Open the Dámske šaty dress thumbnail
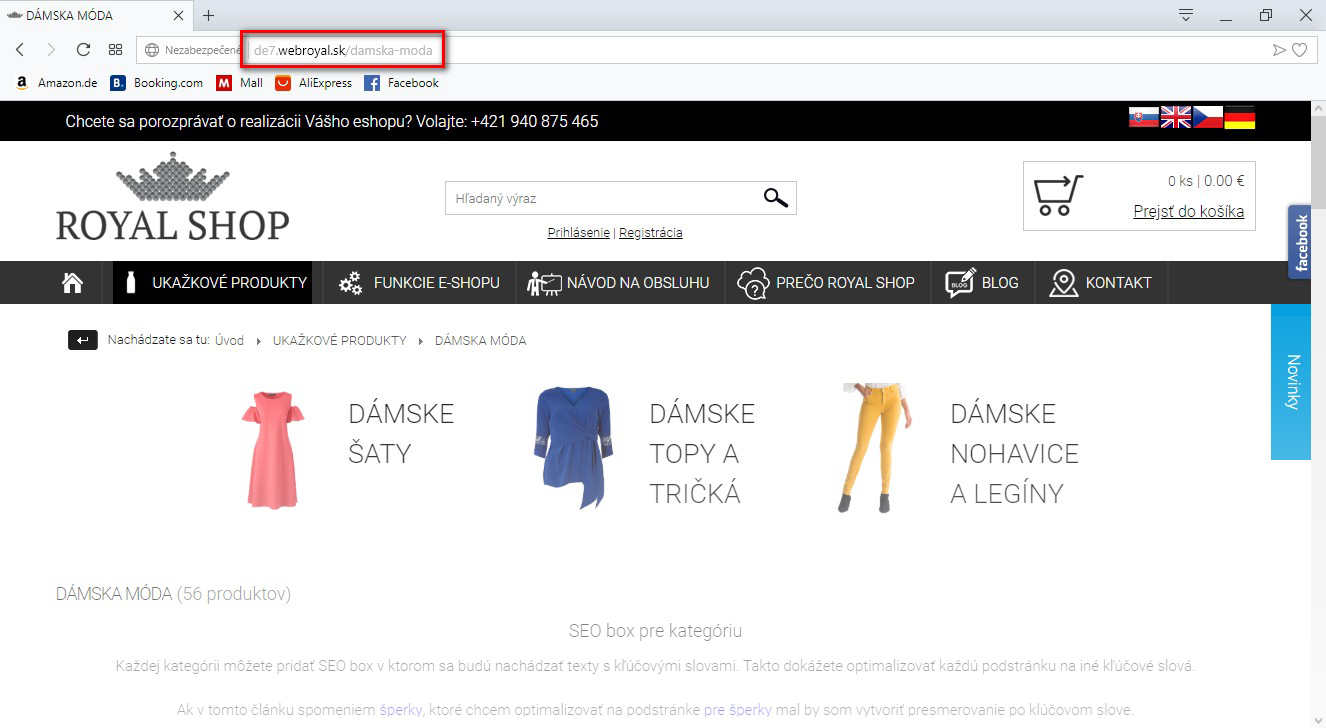Viewport: 1326px width, 728px height. click(271, 450)
